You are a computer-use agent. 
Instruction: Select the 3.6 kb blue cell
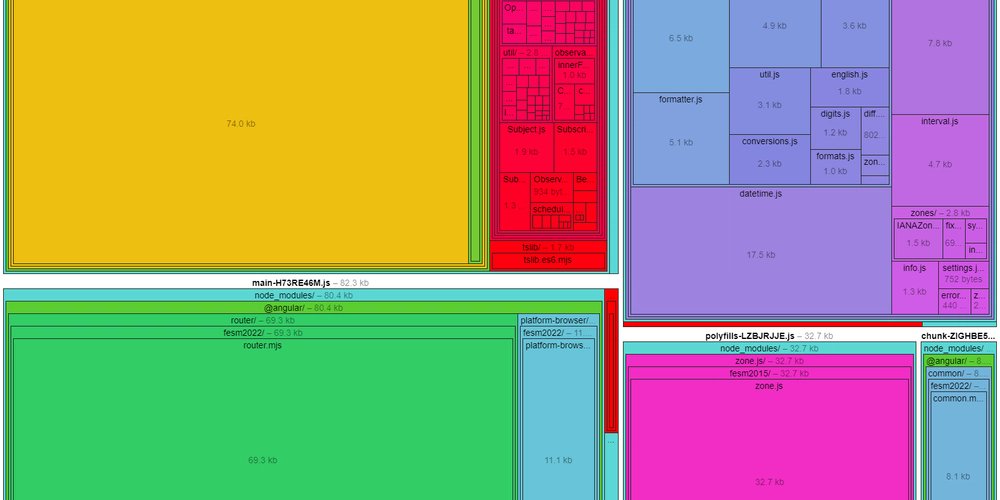click(855, 33)
